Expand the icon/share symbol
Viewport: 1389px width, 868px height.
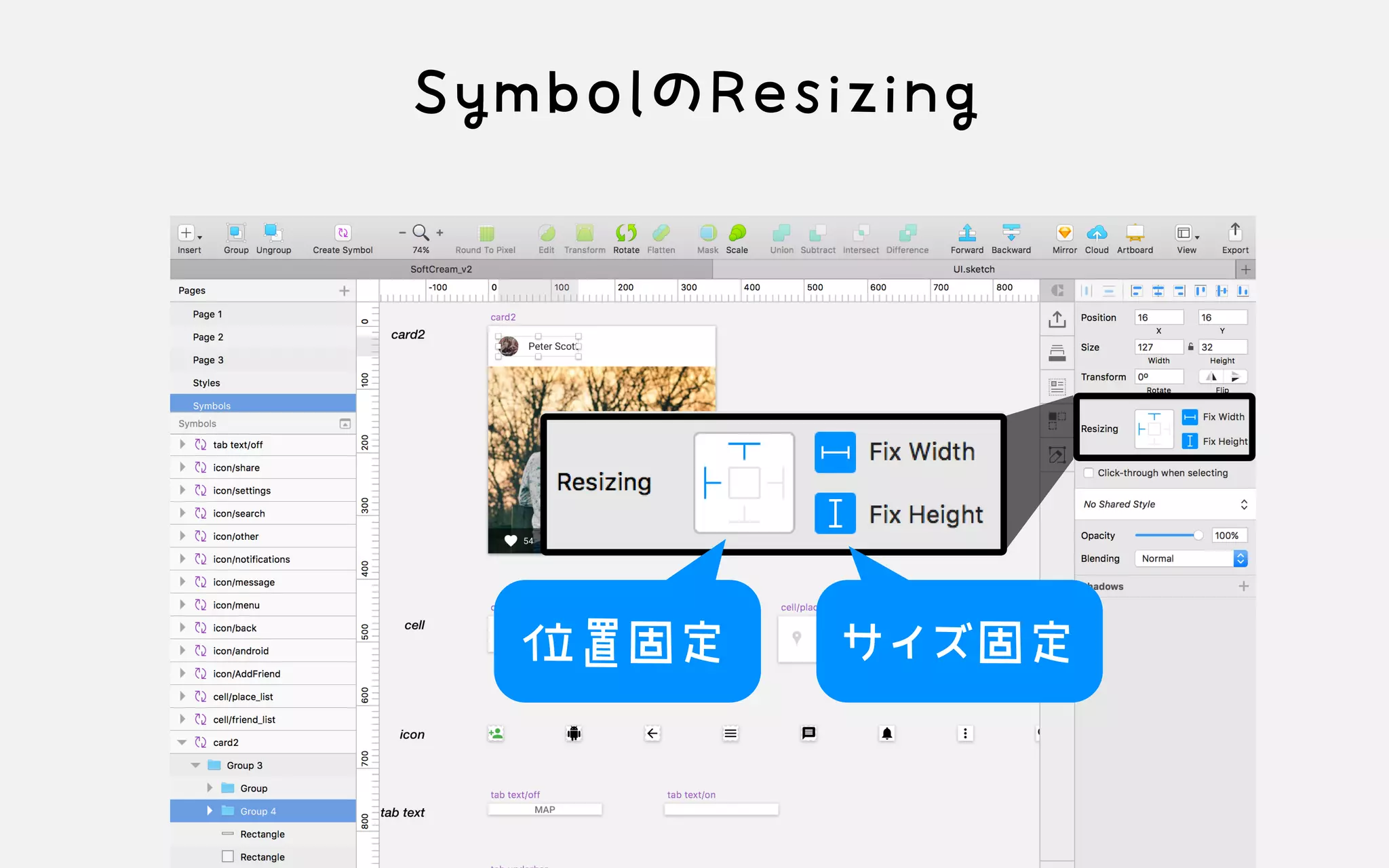click(182, 467)
